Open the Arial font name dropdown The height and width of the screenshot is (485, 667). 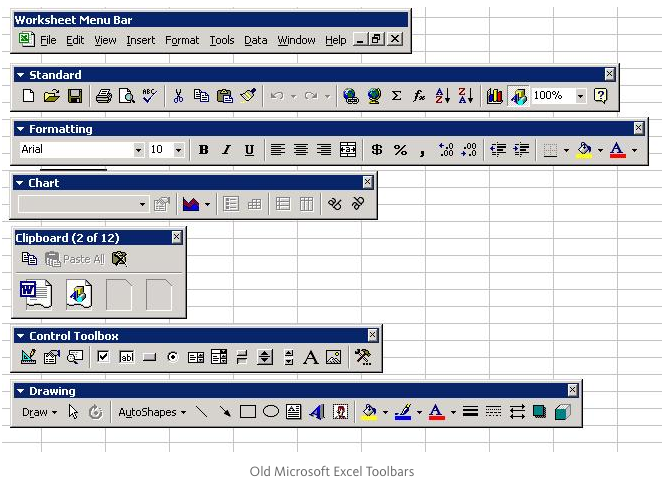[138, 150]
